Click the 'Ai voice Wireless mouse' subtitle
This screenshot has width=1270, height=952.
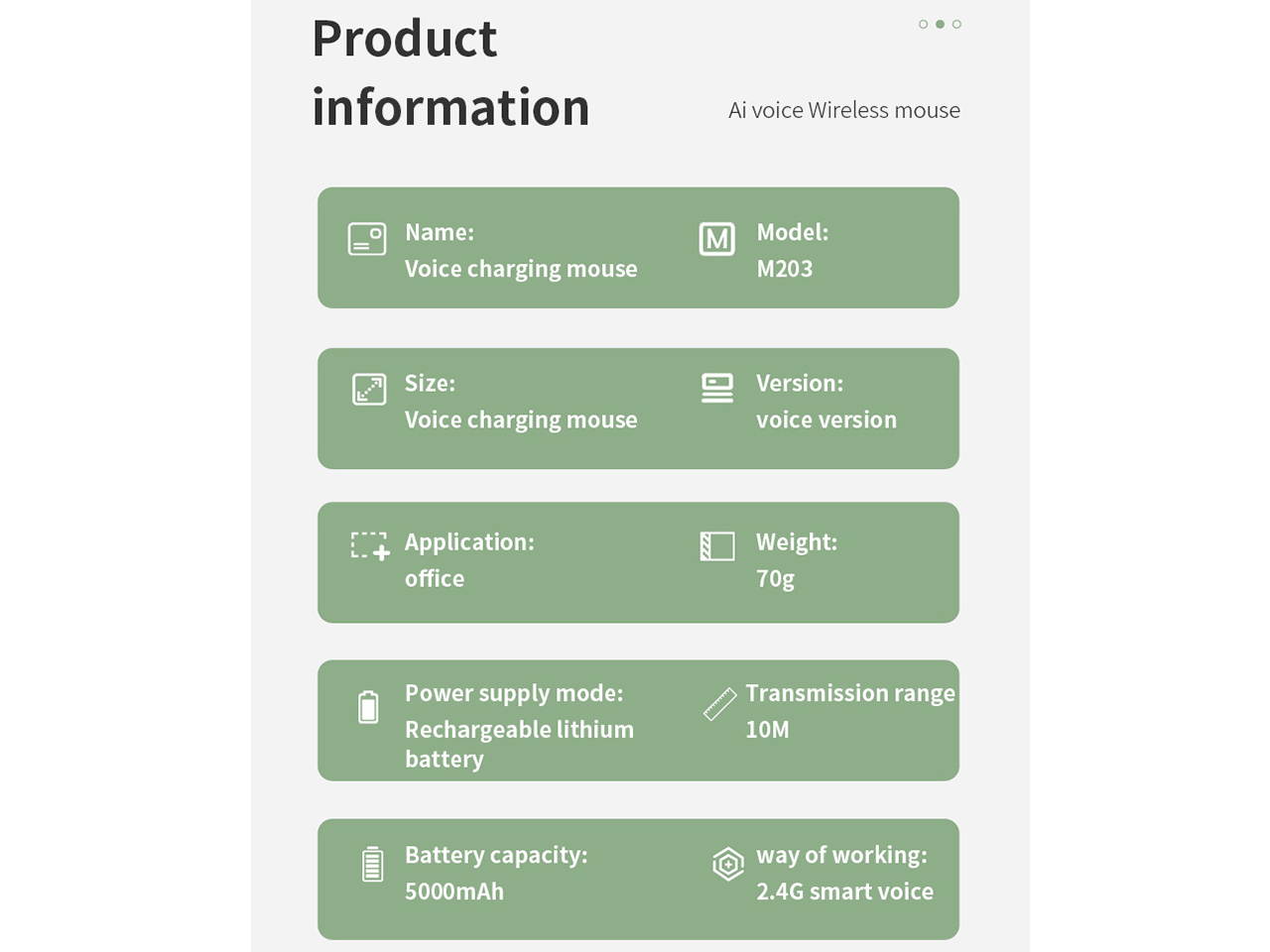tap(843, 110)
